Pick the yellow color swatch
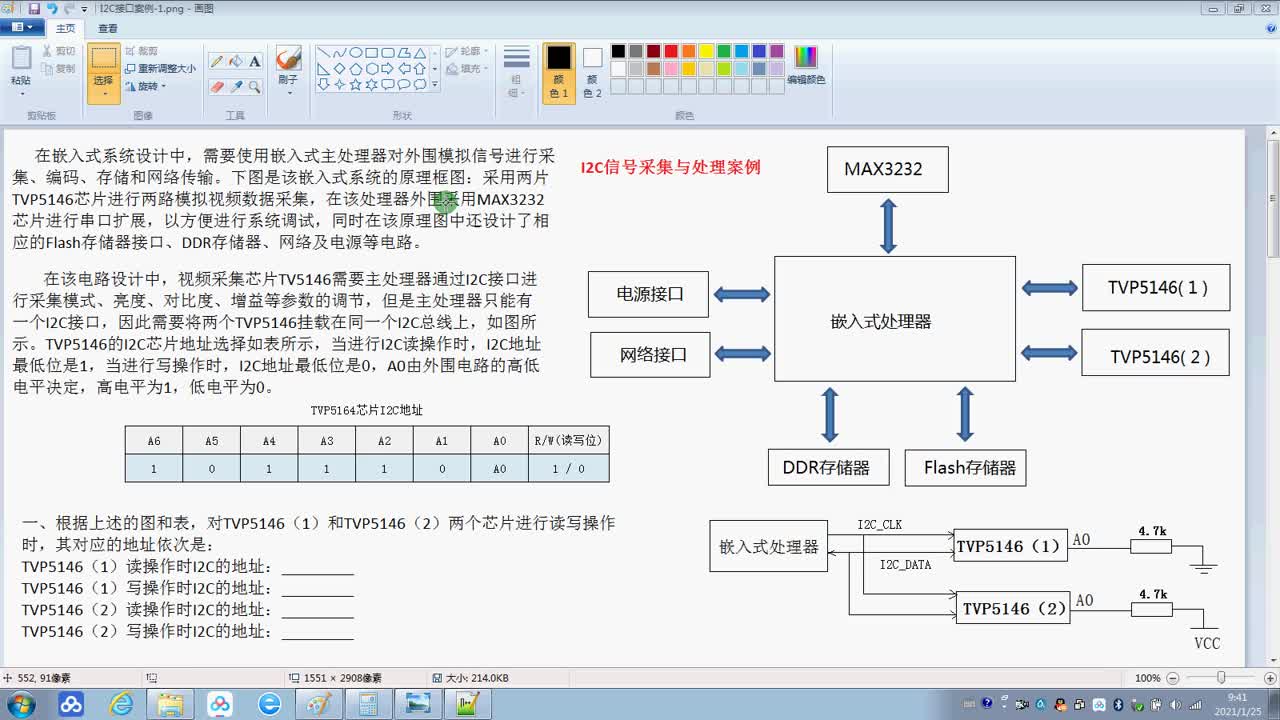 pyautogui.click(x=706, y=51)
